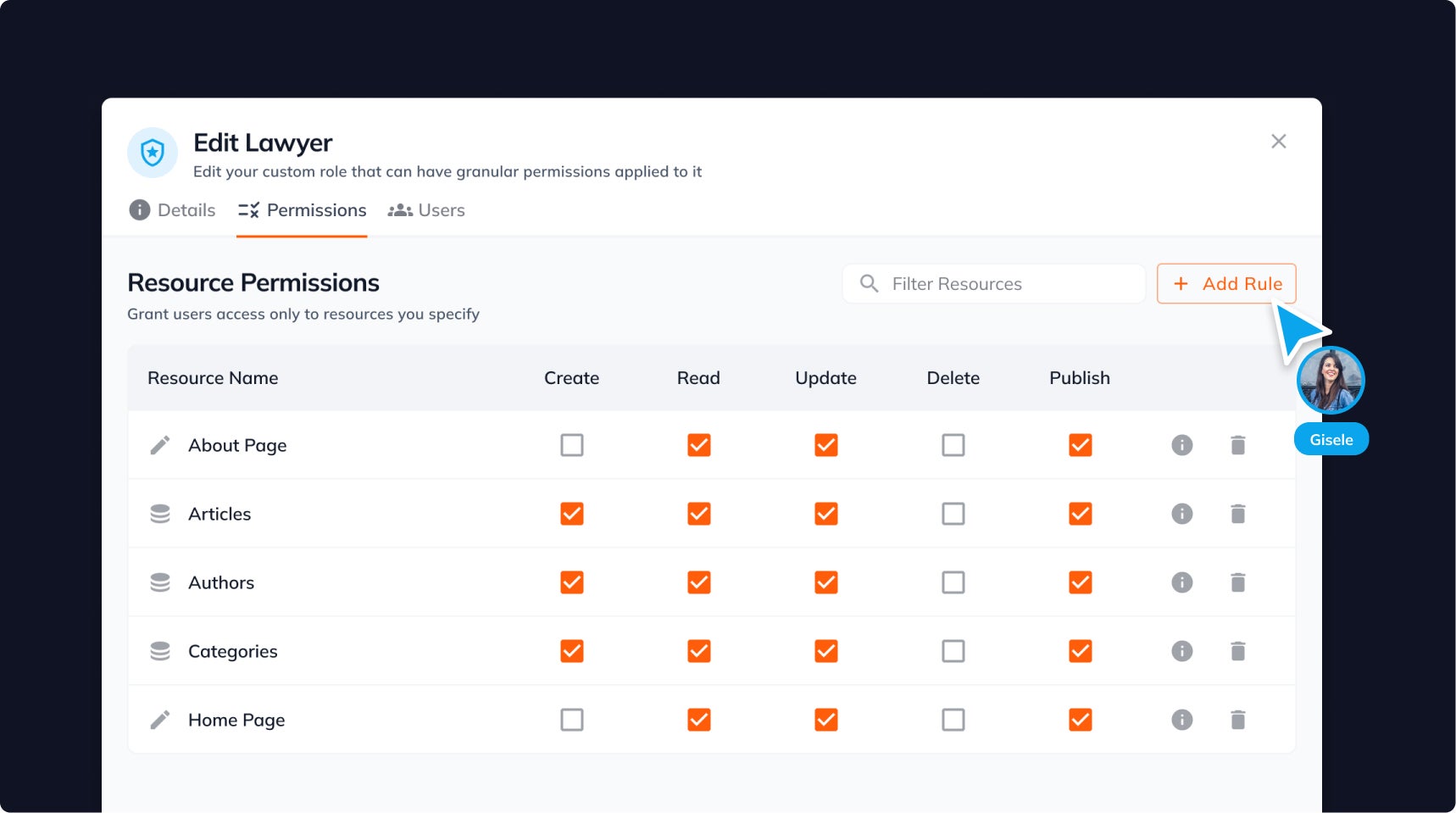This screenshot has height=813, width=1456.
Task: Click the Gisele name label
Action: [1331, 439]
